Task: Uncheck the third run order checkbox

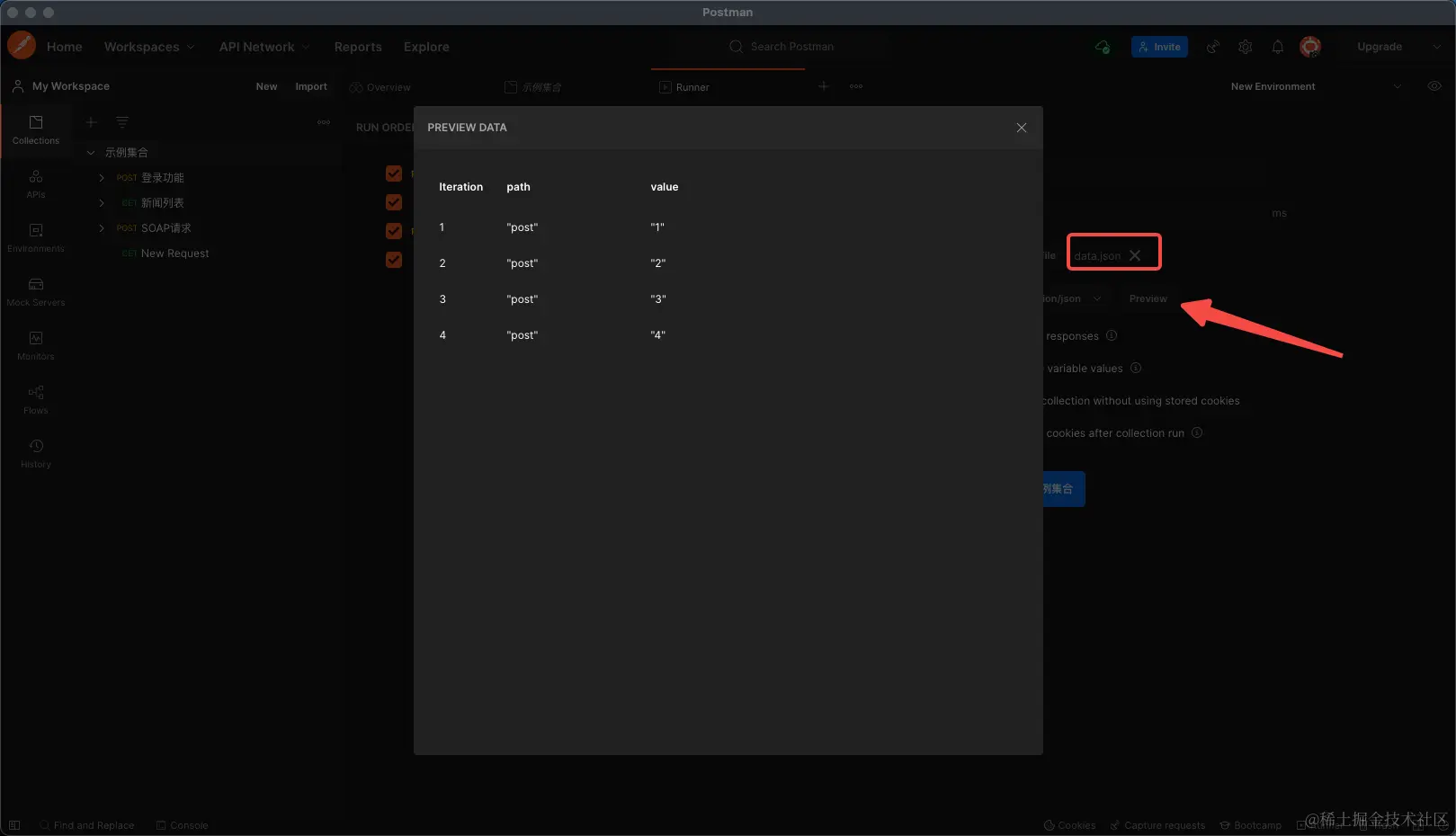Action: (394, 231)
